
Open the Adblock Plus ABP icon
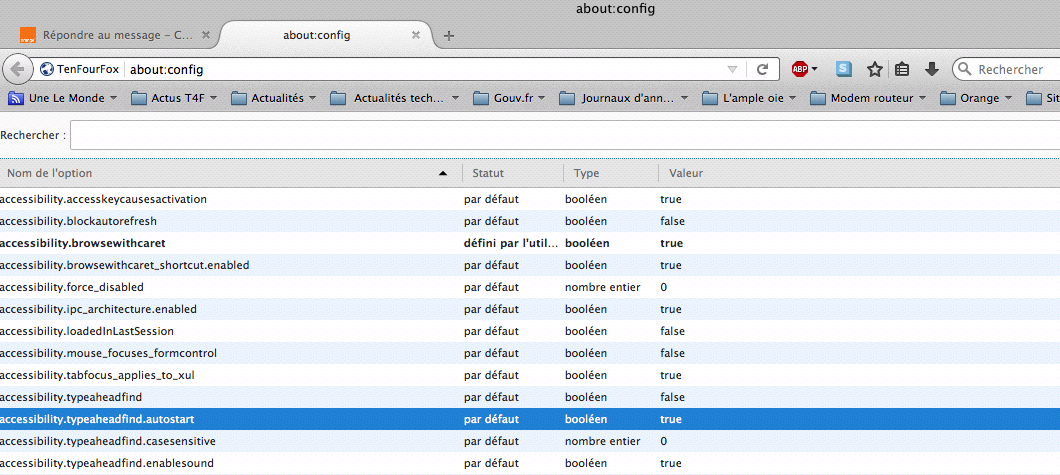[801, 69]
